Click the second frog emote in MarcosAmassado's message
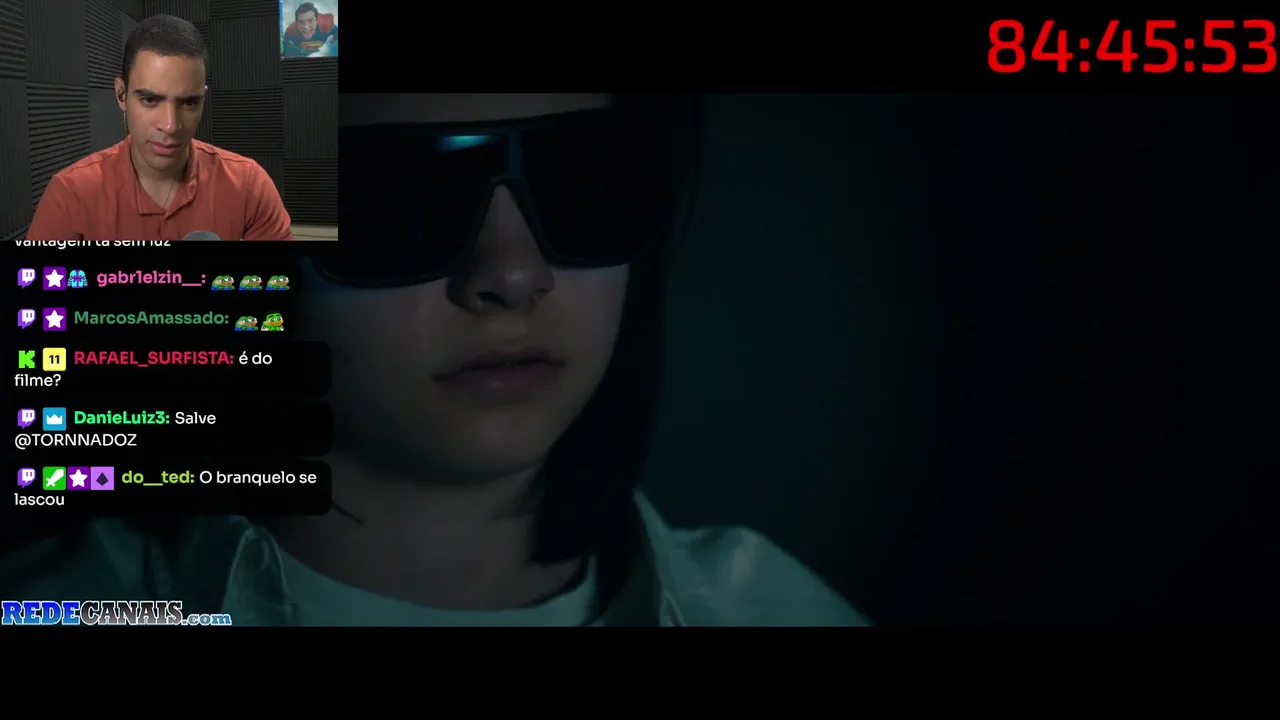Image resolution: width=1280 pixels, height=720 pixels. (272, 321)
